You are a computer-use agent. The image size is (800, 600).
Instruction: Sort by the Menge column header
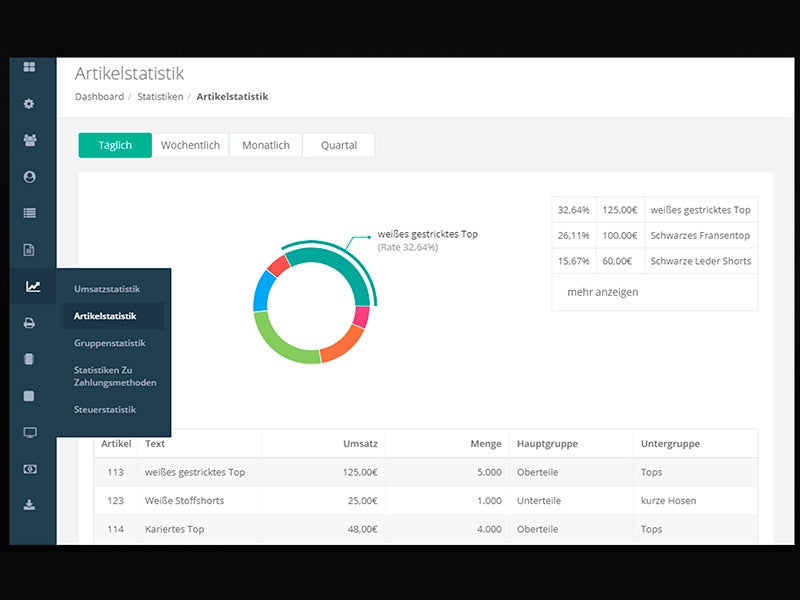tap(486, 444)
